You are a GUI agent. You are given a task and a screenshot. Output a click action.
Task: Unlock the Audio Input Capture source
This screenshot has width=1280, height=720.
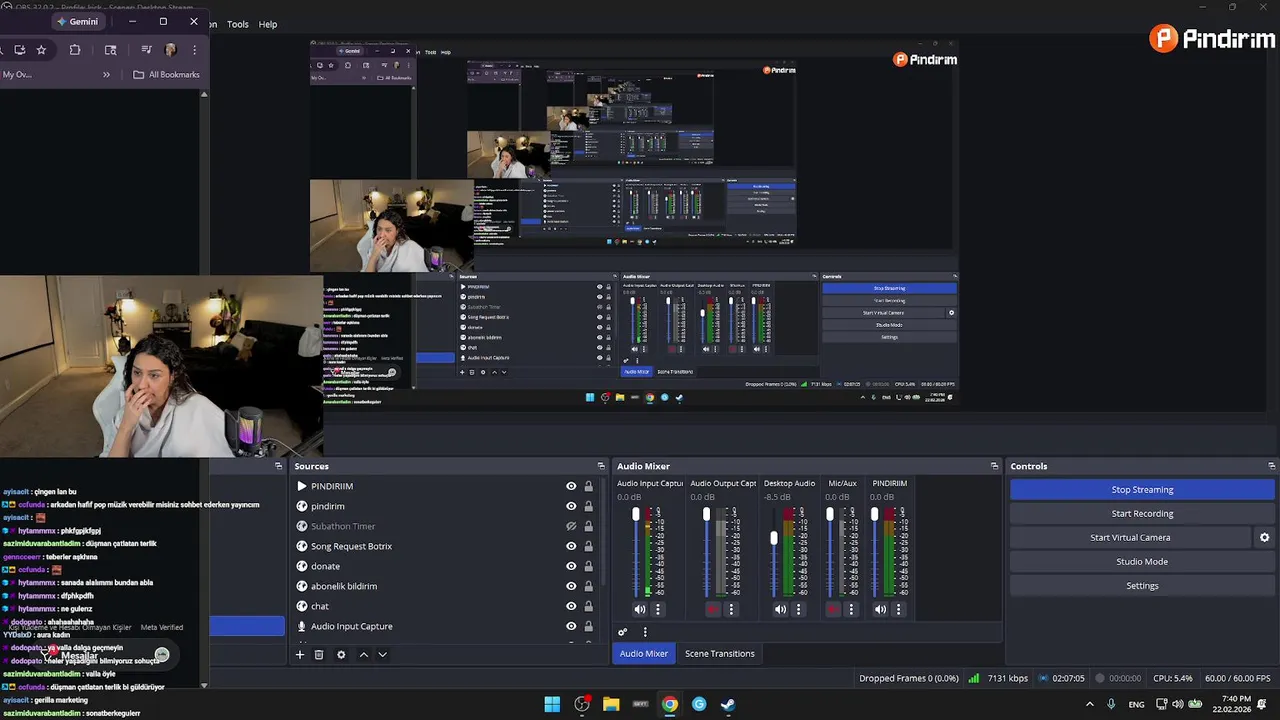click(x=588, y=626)
